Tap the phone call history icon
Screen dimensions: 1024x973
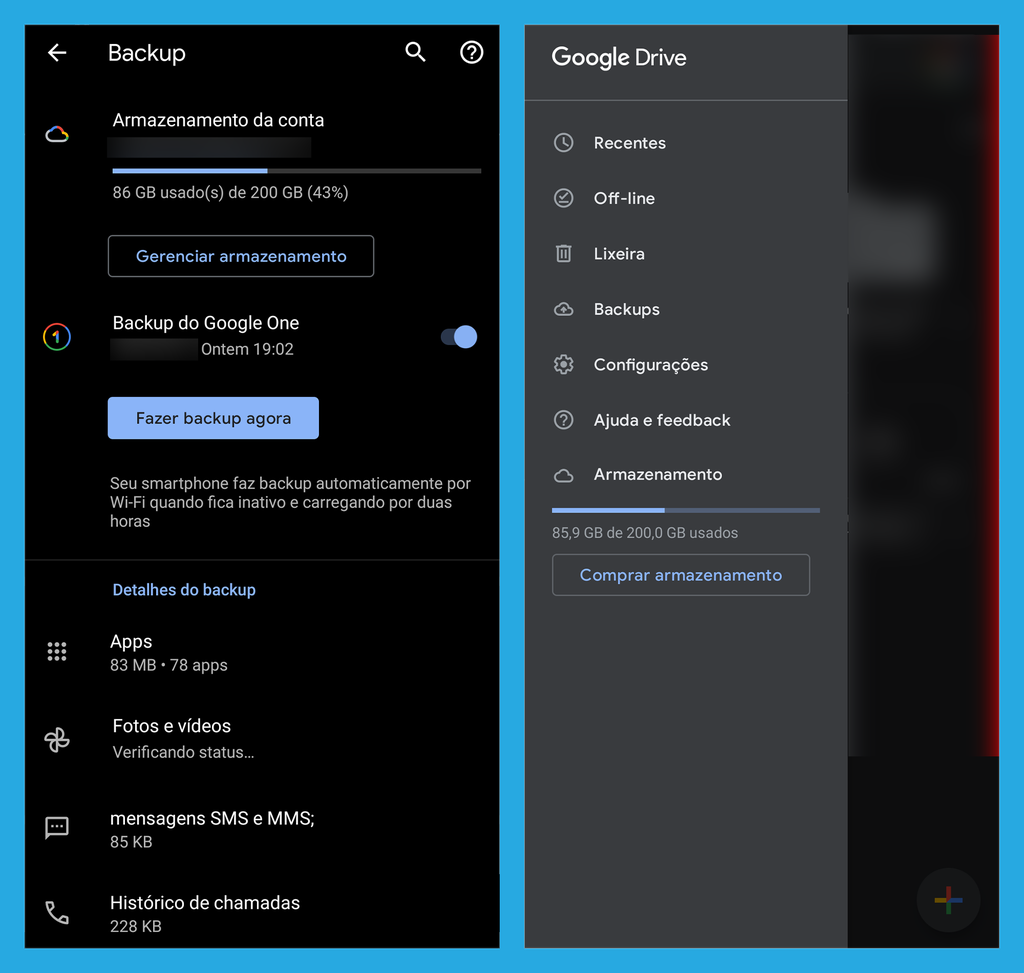(x=57, y=912)
